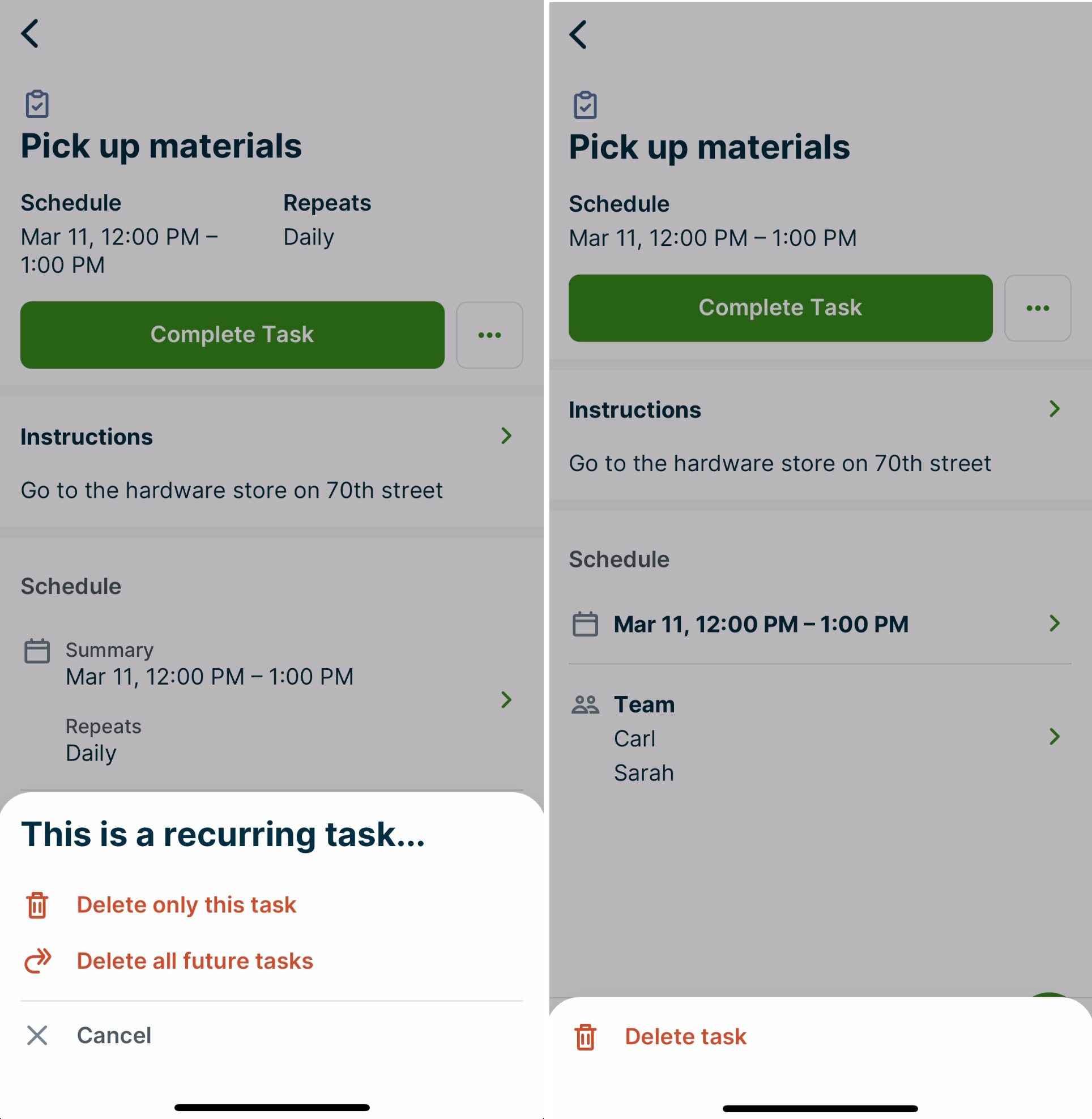Click trash icon beside Delete task
This screenshot has width=1092, height=1119.
point(585,1037)
